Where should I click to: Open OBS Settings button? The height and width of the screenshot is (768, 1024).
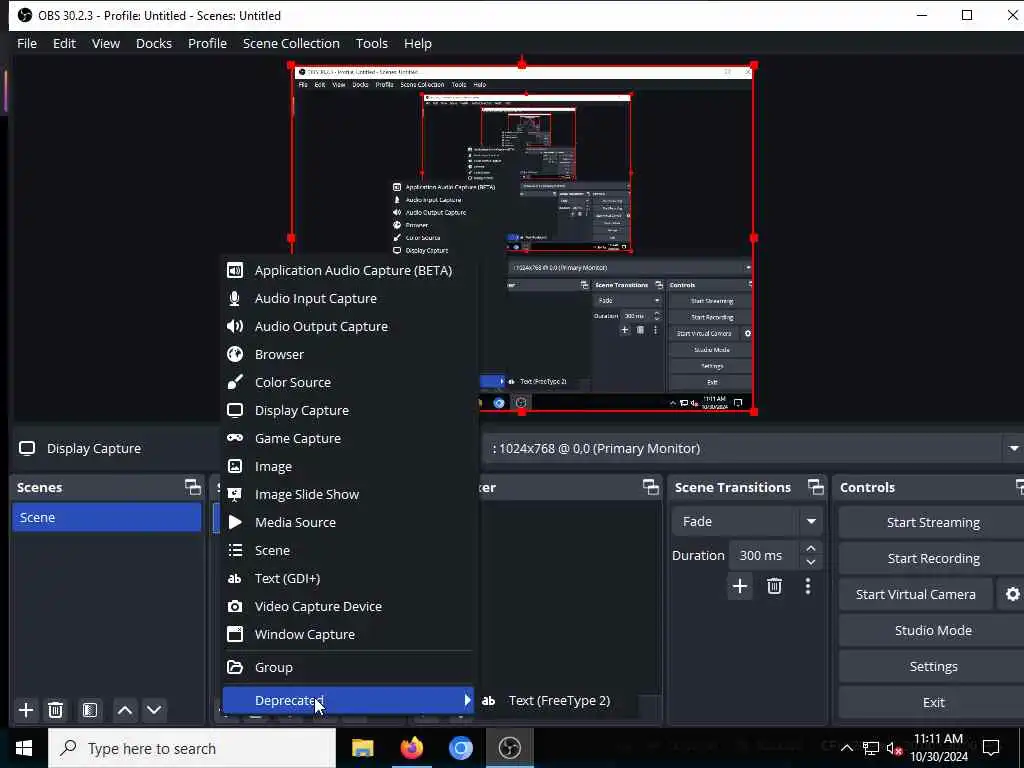pyautogui.click(x=933, y=666)
